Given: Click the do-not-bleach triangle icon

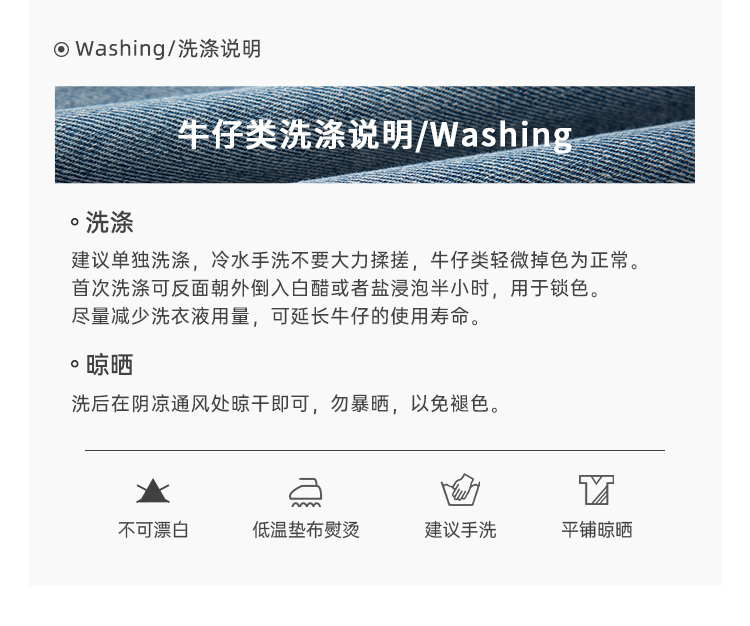Looking at the screenshot, I should (153, 491).
